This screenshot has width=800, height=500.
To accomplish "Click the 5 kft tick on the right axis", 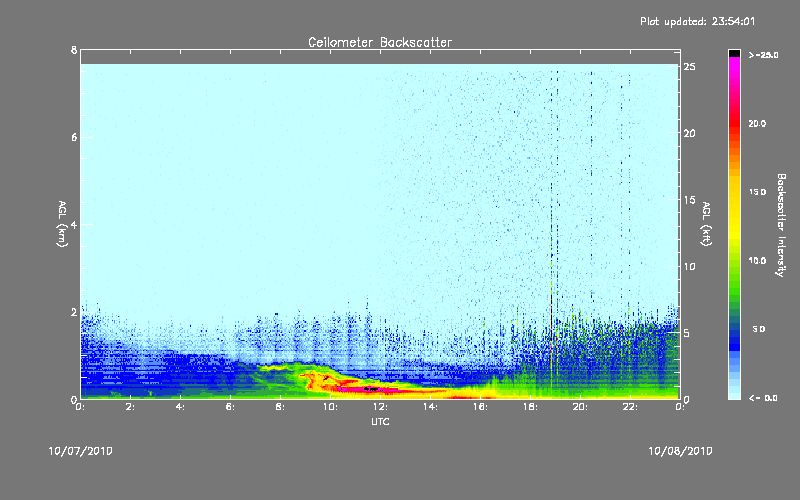I will [x=687, y=333].
